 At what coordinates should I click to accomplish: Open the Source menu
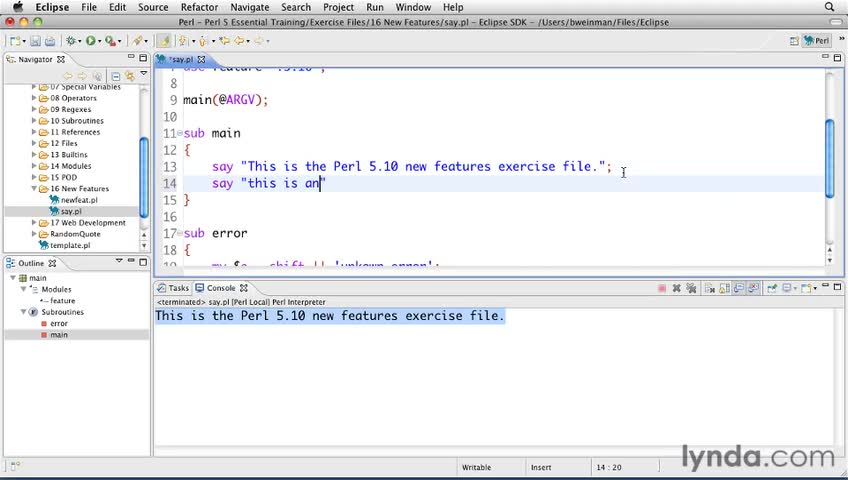tap(153, 7)
